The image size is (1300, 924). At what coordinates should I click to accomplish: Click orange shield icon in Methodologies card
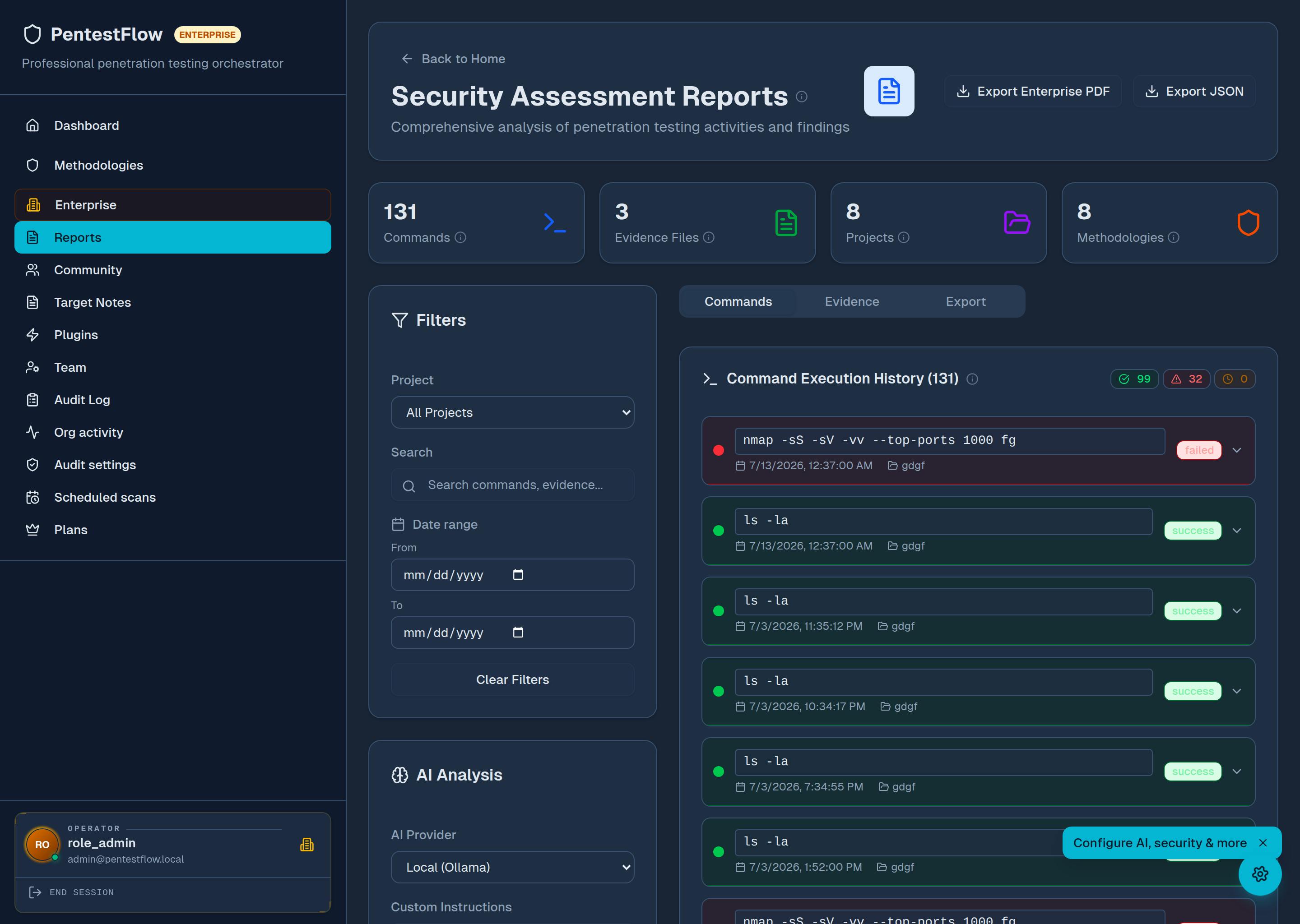pos(1248,222)
